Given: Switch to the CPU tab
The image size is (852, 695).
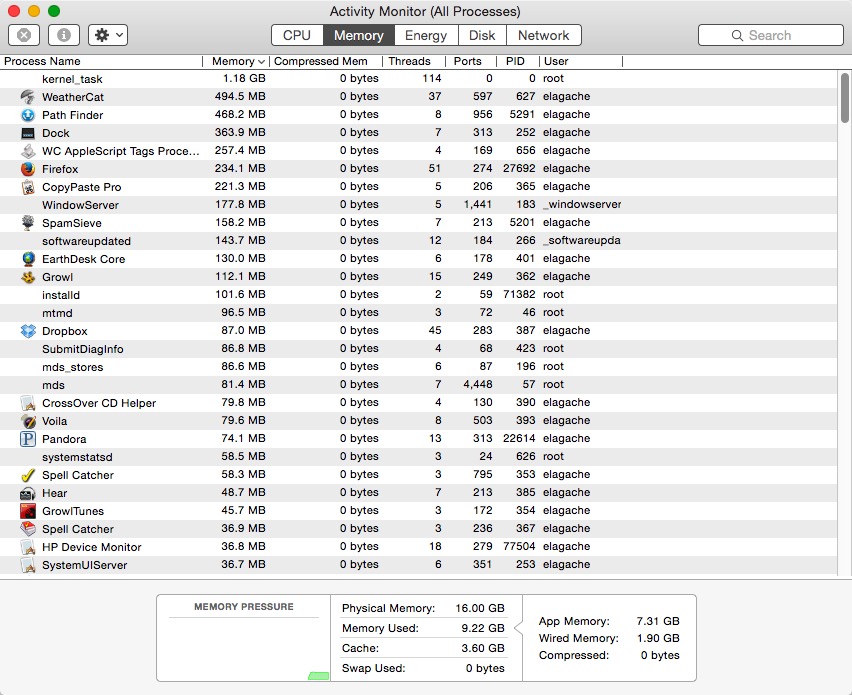Looking at the screenshot, I should 297,35.
